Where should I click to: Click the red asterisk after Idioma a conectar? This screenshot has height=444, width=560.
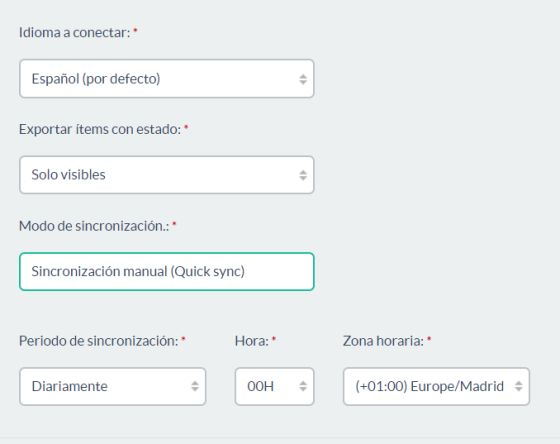(135, 30)
